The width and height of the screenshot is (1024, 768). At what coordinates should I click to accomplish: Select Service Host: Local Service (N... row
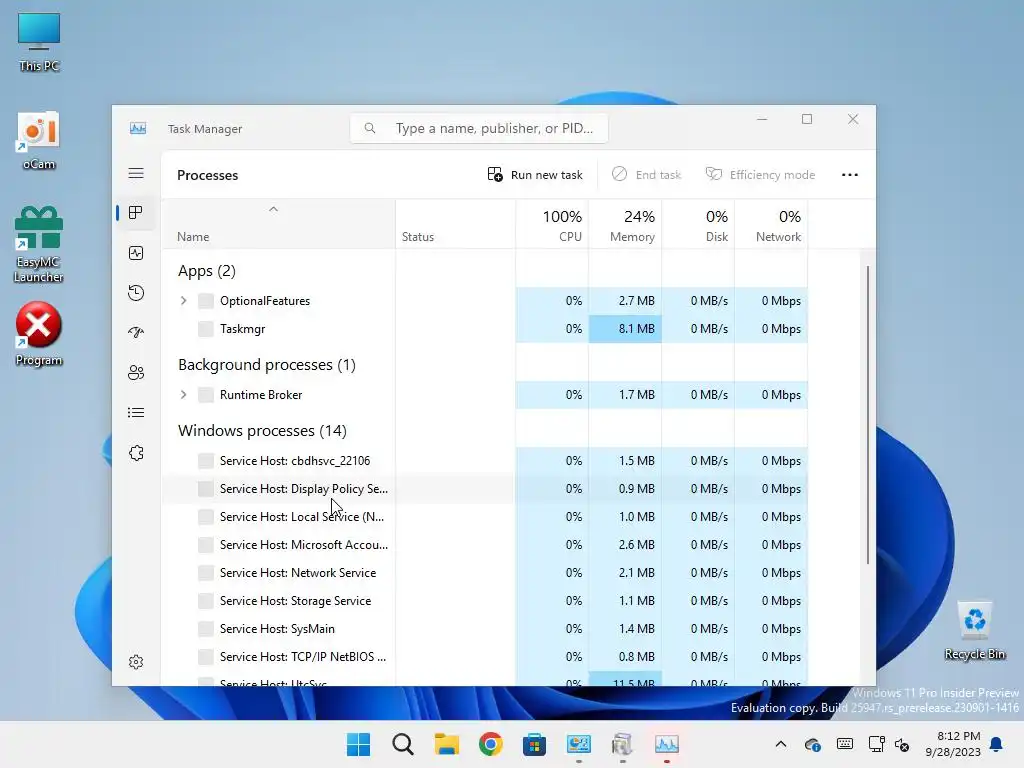[x=485, y=517]
